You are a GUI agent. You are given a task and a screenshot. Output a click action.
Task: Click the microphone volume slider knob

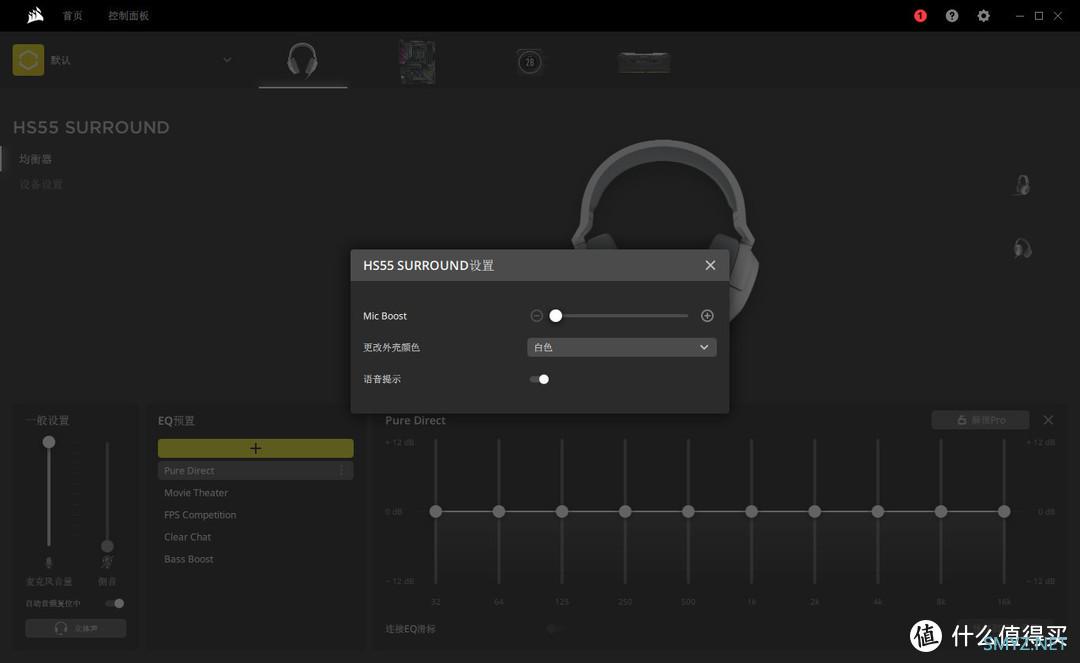(x=49, y=442)
